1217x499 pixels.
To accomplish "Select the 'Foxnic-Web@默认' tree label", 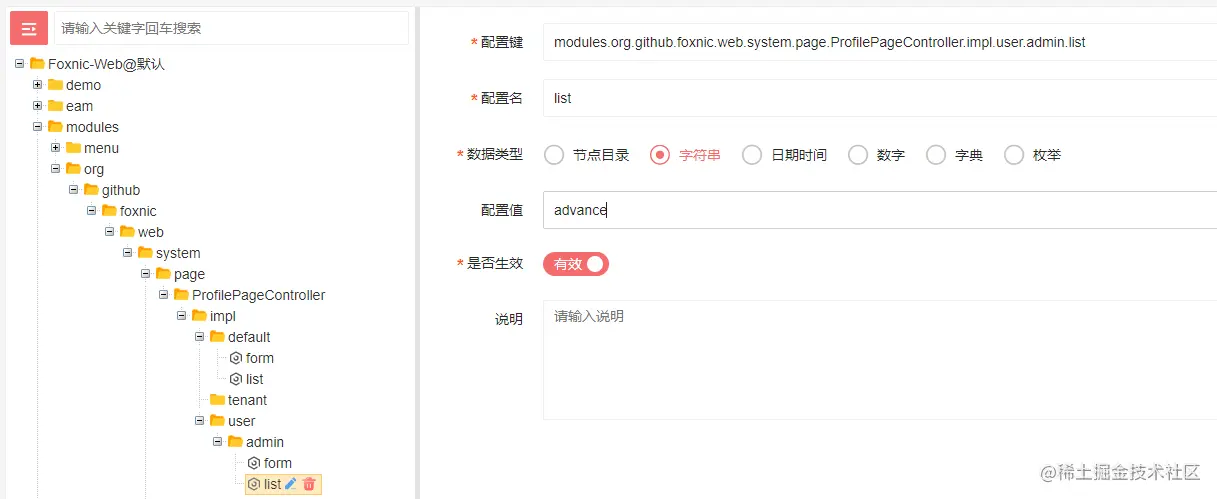I will (106, 64).
